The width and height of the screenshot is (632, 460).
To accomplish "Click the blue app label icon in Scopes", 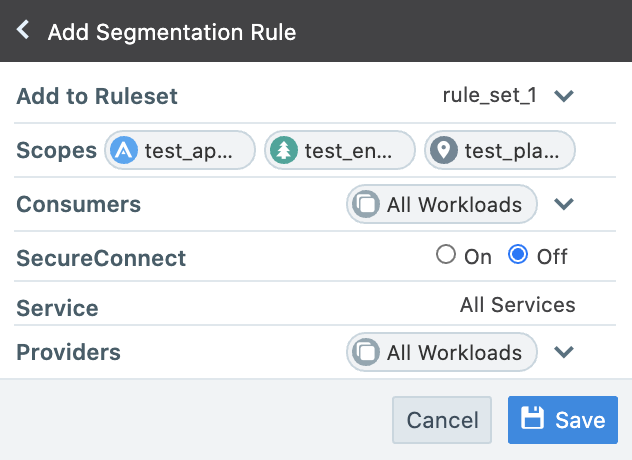I will [x=124, y=150].
